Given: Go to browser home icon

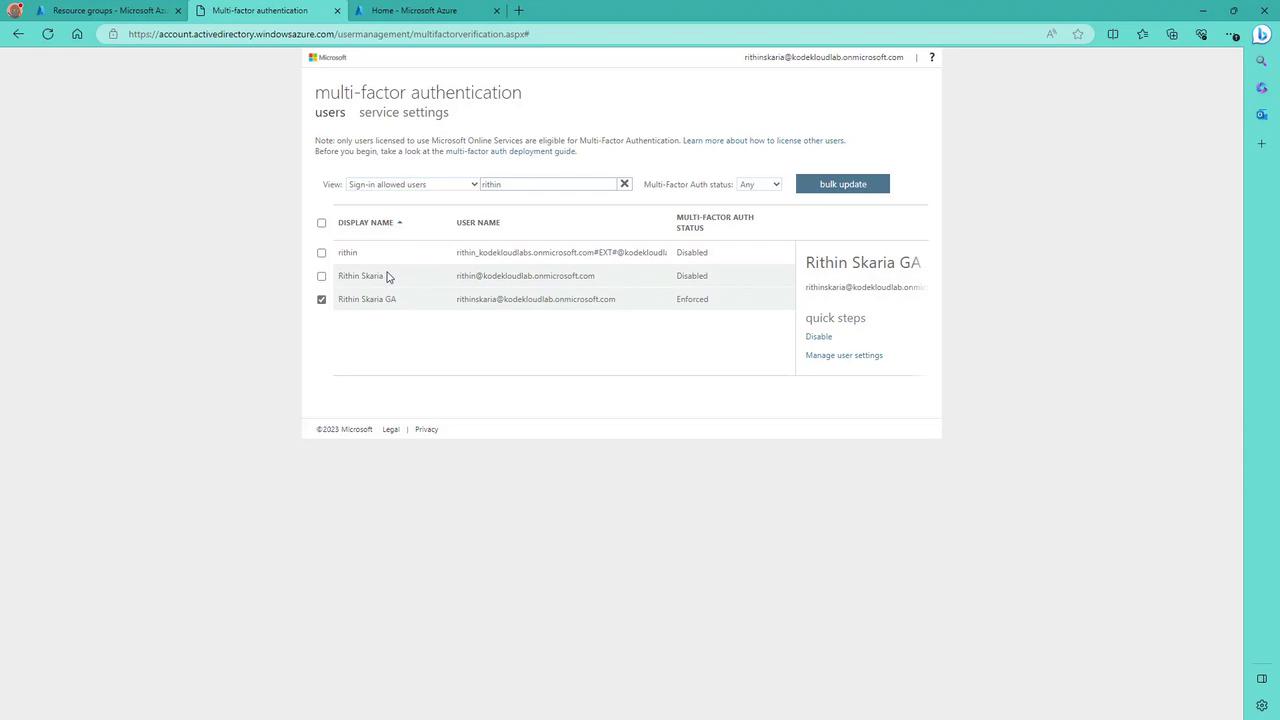Looking at the screenshot, I should (77, 34).
